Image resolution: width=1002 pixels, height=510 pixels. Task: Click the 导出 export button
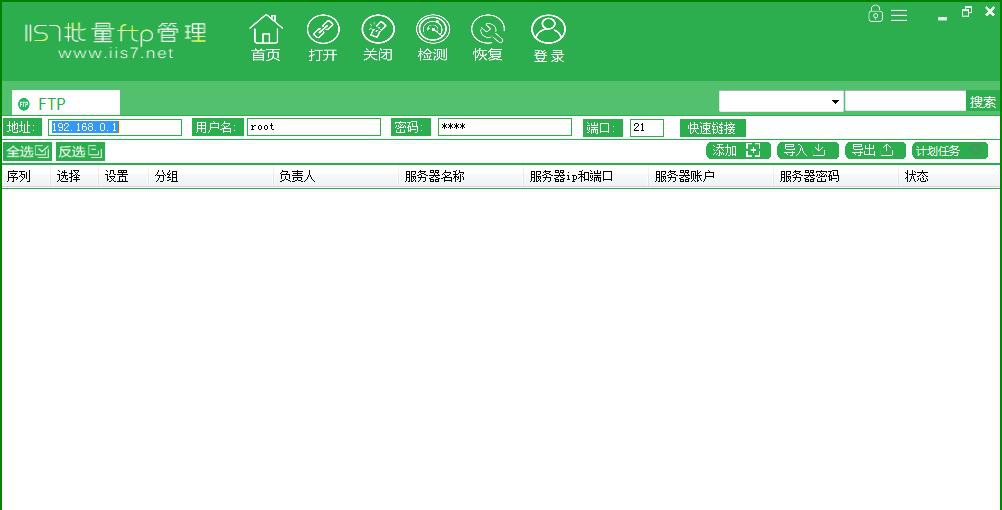coord(875,151)
